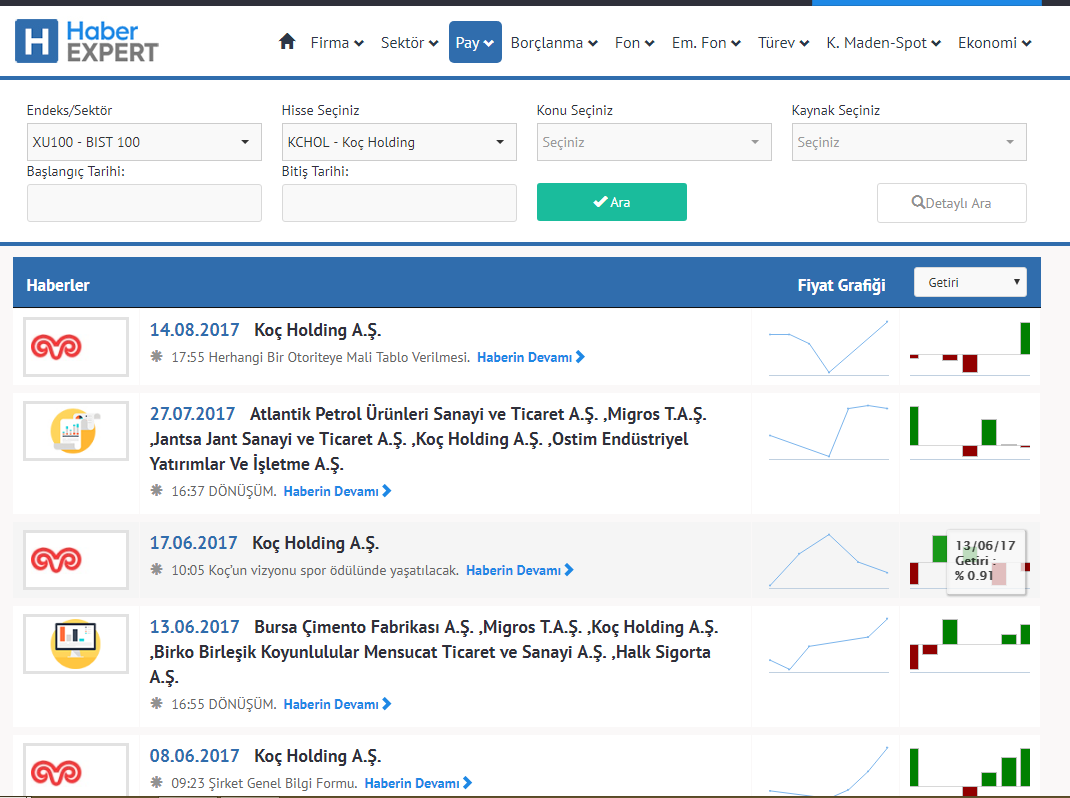1070x798 pixels.
Task: Click the asterisk icon before 17:55 news
Action: 157,356
